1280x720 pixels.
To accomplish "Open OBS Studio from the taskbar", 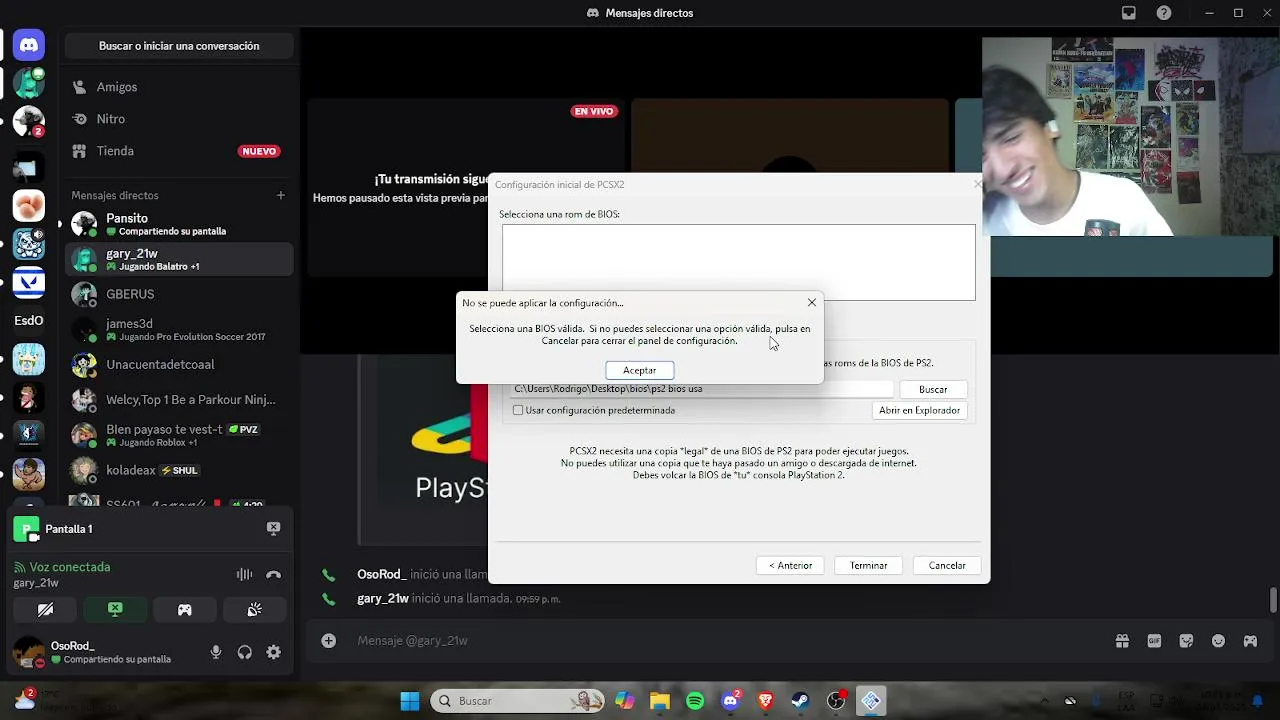I will click(836, 701).
